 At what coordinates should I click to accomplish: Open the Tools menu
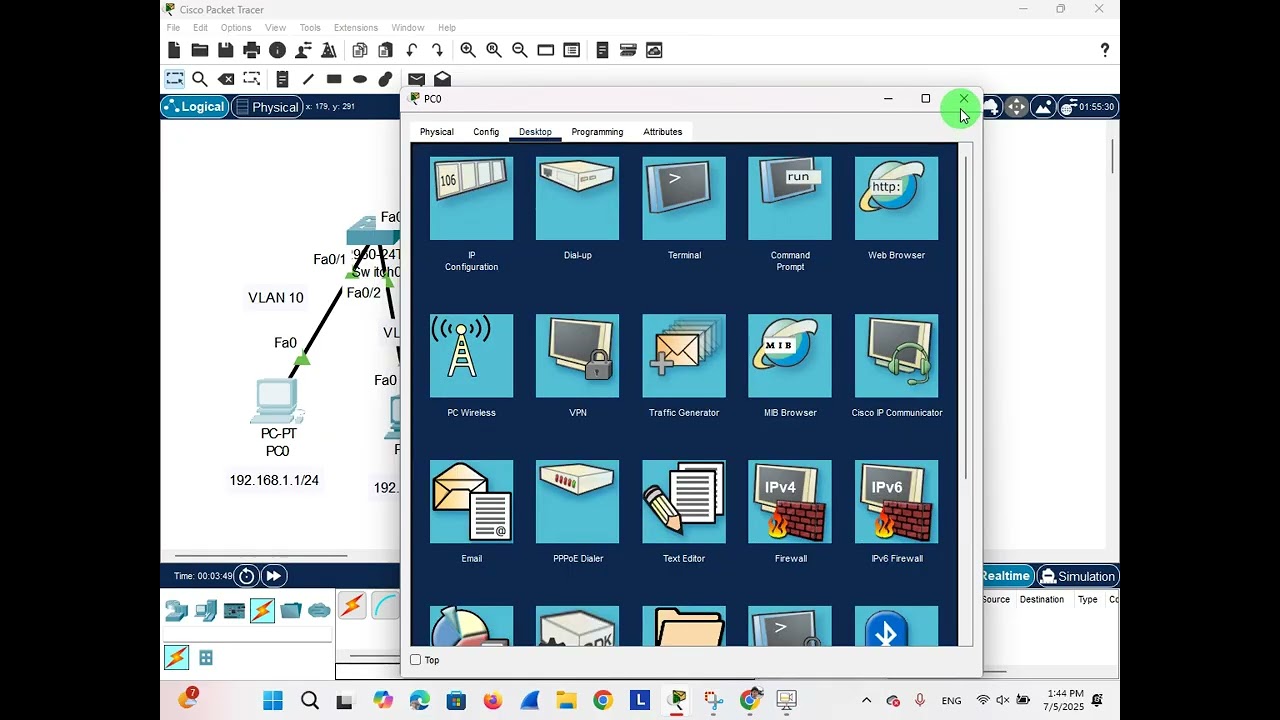[310, 28]
